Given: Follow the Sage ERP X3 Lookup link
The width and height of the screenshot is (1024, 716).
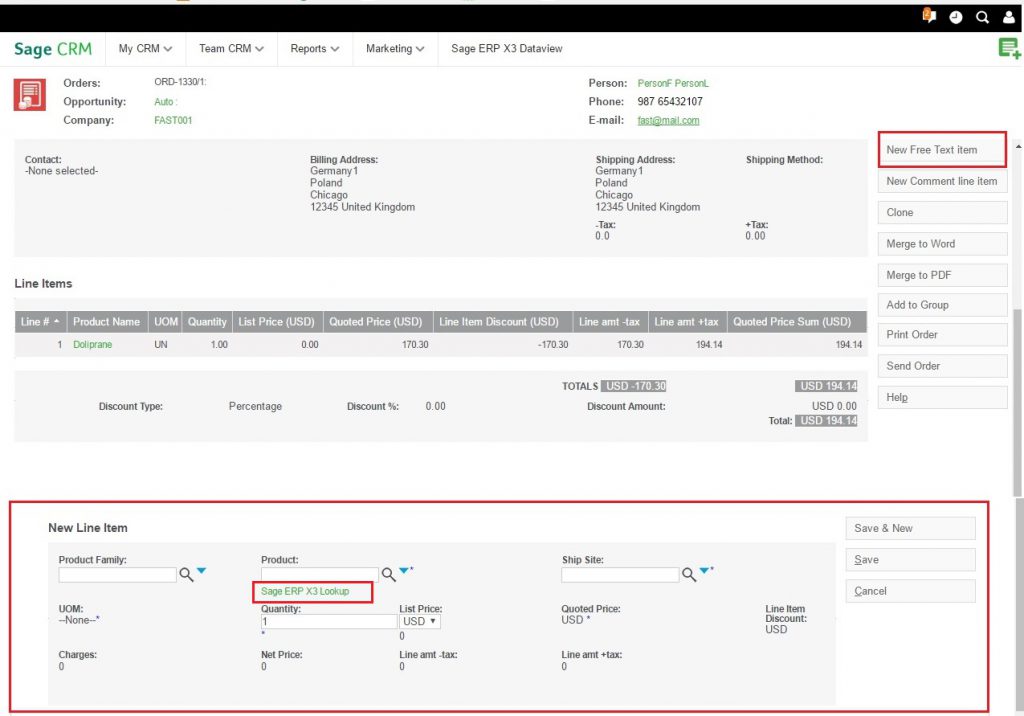Looking at the screenshot, I should click(x=306, y=592).
